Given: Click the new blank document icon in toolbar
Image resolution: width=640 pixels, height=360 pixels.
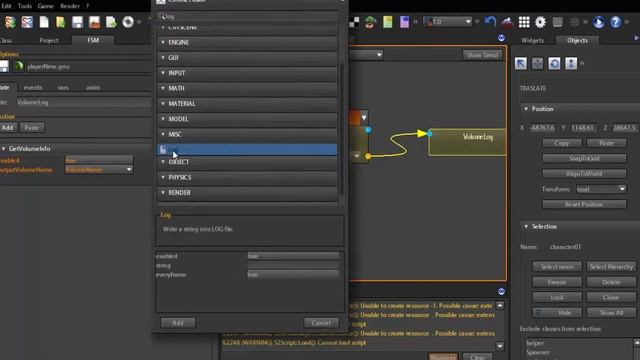Looking at the screenshot, I should coord(44,22).
